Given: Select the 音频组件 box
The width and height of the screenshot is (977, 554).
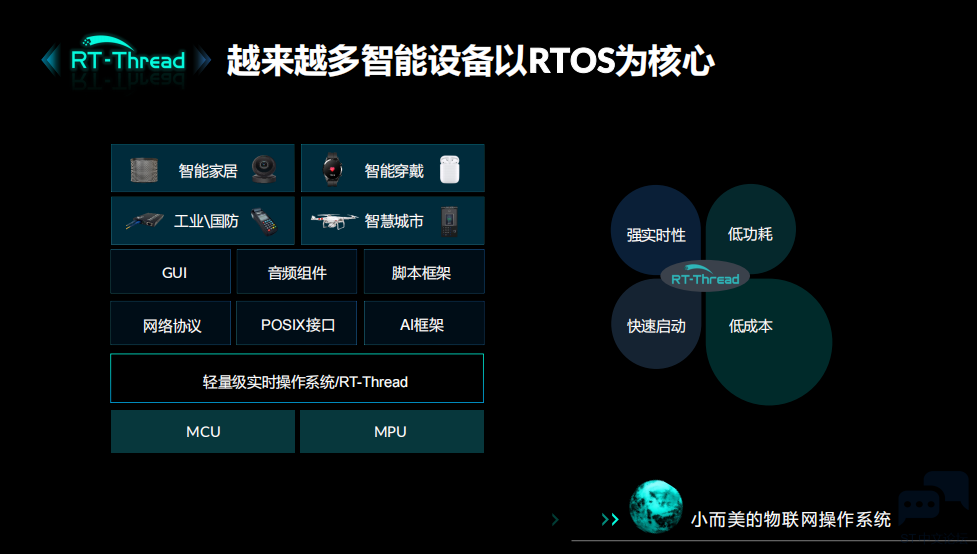Looking at the screenshot, I should [x=297, y=272].
